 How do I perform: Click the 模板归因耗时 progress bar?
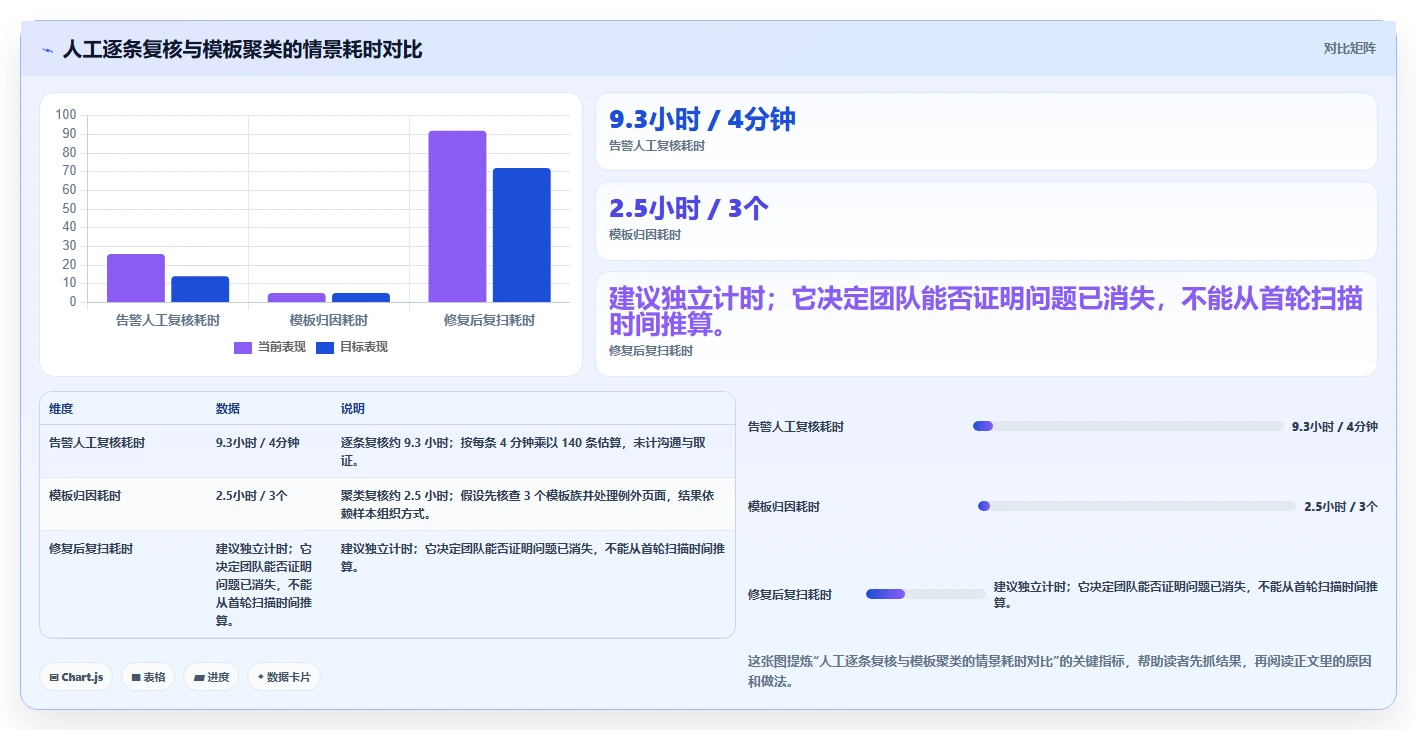point(1137,506)
